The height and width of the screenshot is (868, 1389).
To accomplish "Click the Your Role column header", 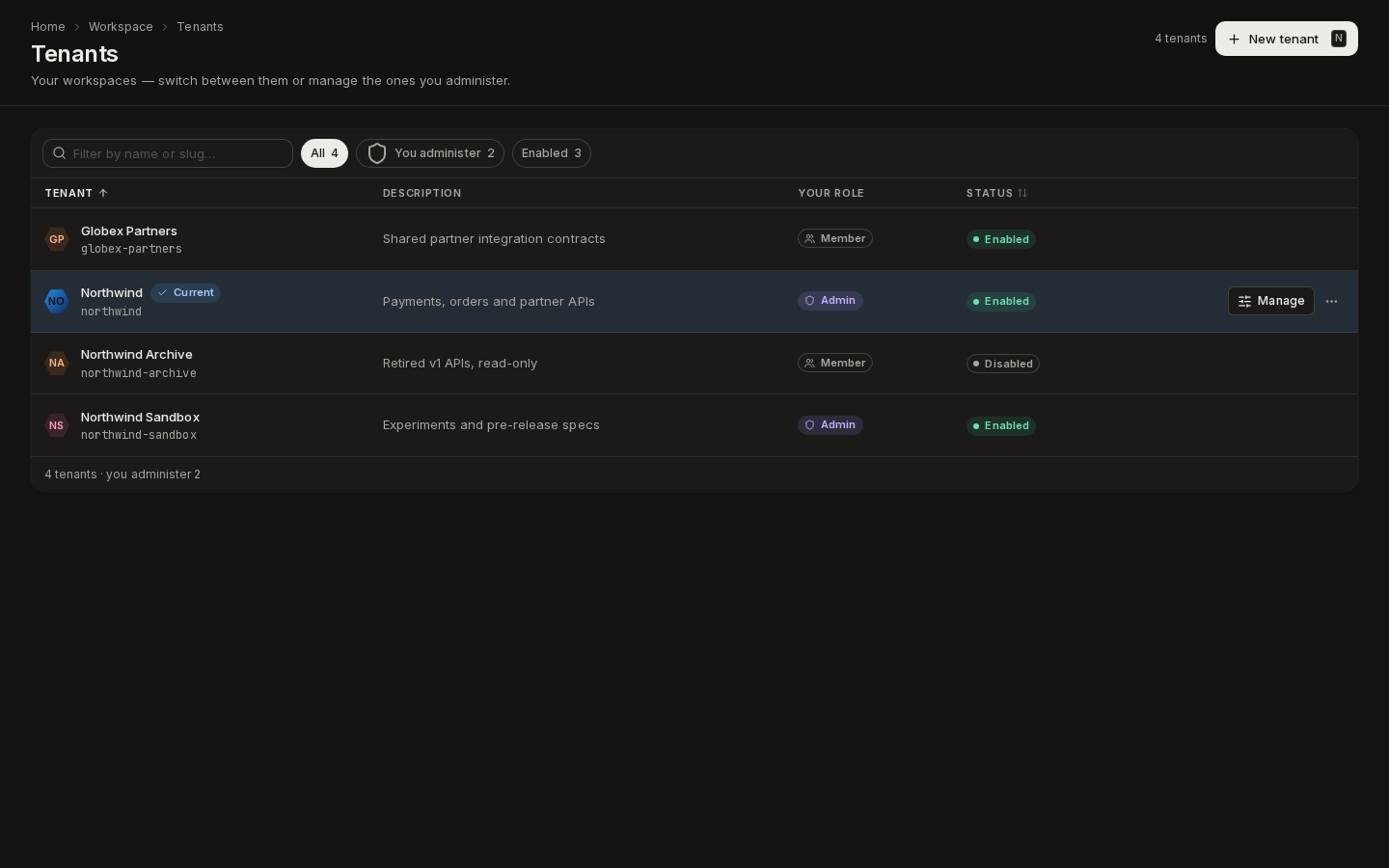I will point(831,193).
